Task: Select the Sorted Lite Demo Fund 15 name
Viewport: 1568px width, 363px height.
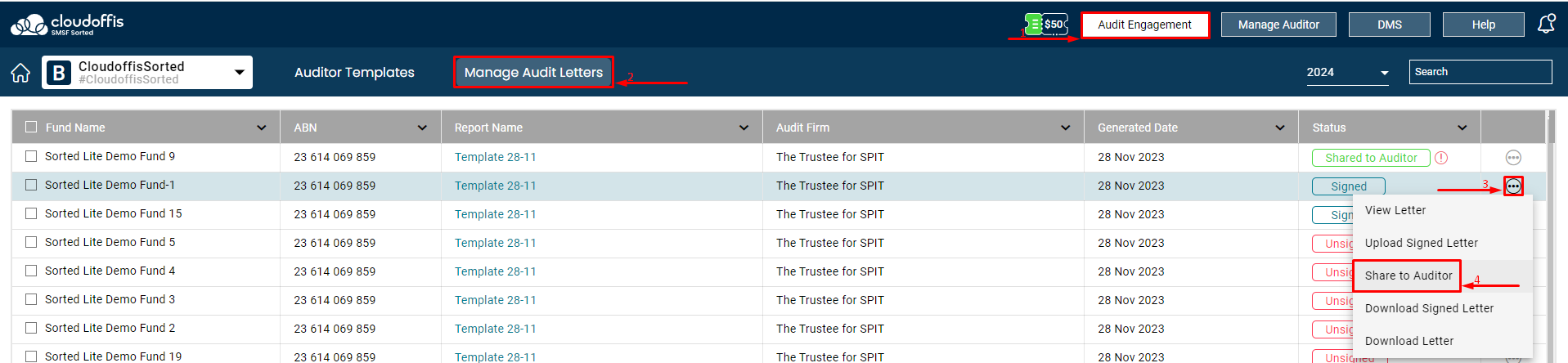Action: click(x=114, y=213)
